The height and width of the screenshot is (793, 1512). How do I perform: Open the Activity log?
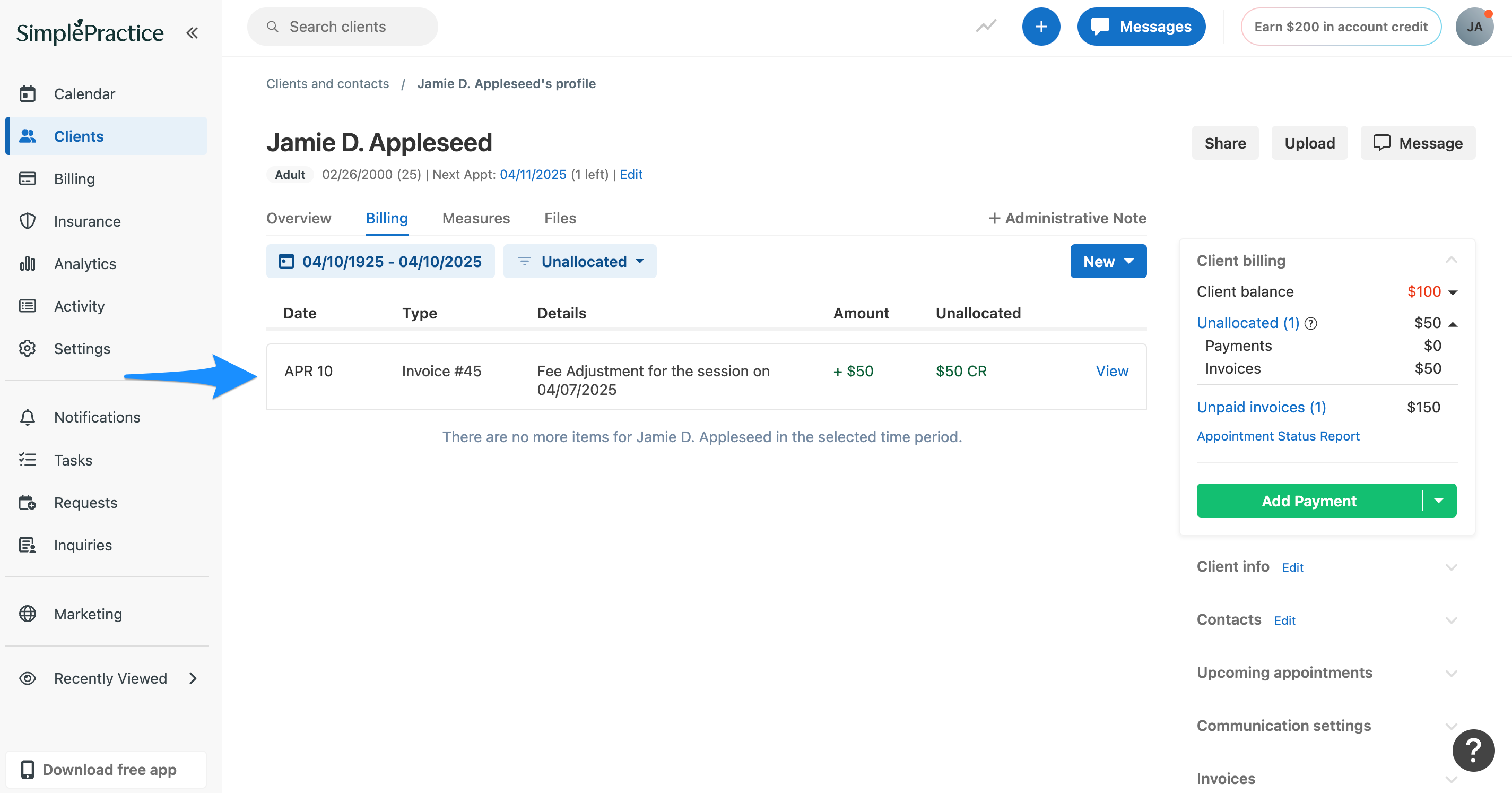click(79, 305)
